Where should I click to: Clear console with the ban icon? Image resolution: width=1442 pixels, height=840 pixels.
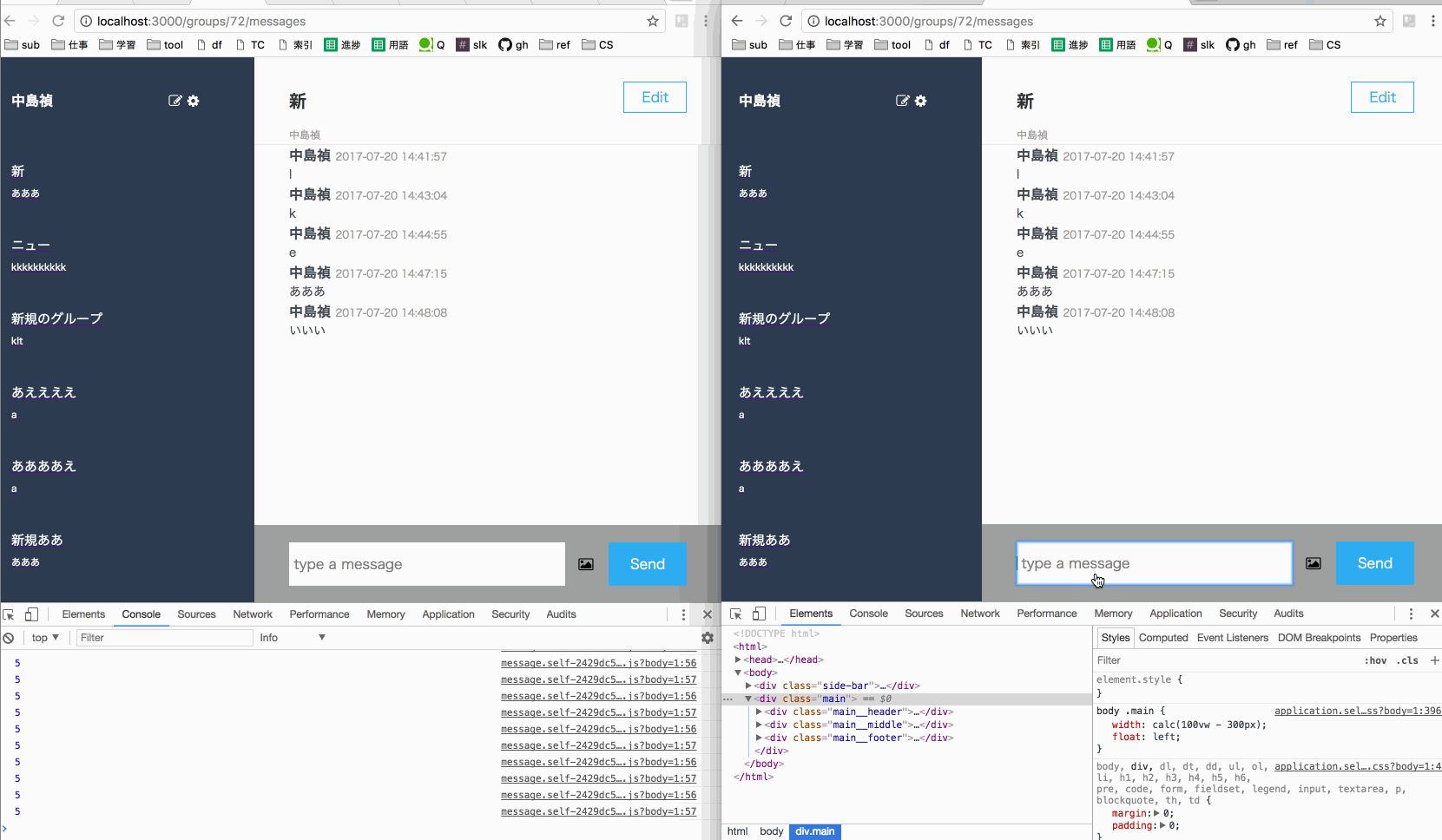click(x=9, y=638)
